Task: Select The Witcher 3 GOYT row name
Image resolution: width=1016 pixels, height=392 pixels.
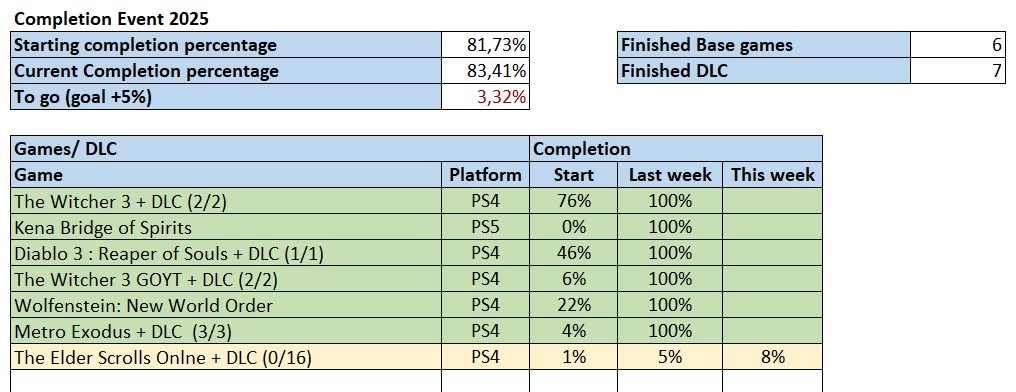Action: [x=226, y=279]
